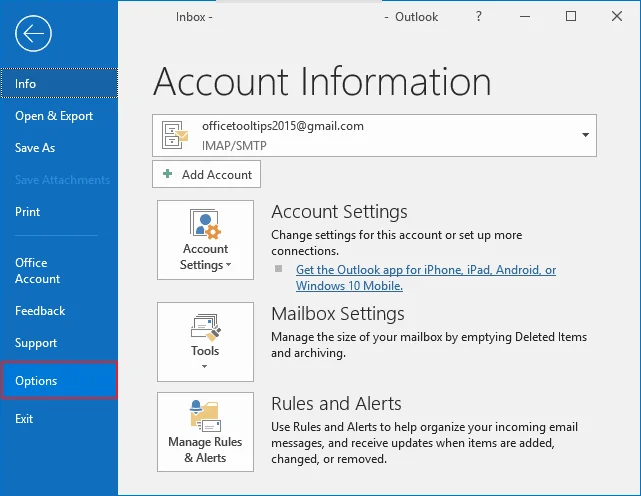The width and height of the screenshot is (641, 496).
Task: Click the Add Account button
Action: tap(206, 174)
